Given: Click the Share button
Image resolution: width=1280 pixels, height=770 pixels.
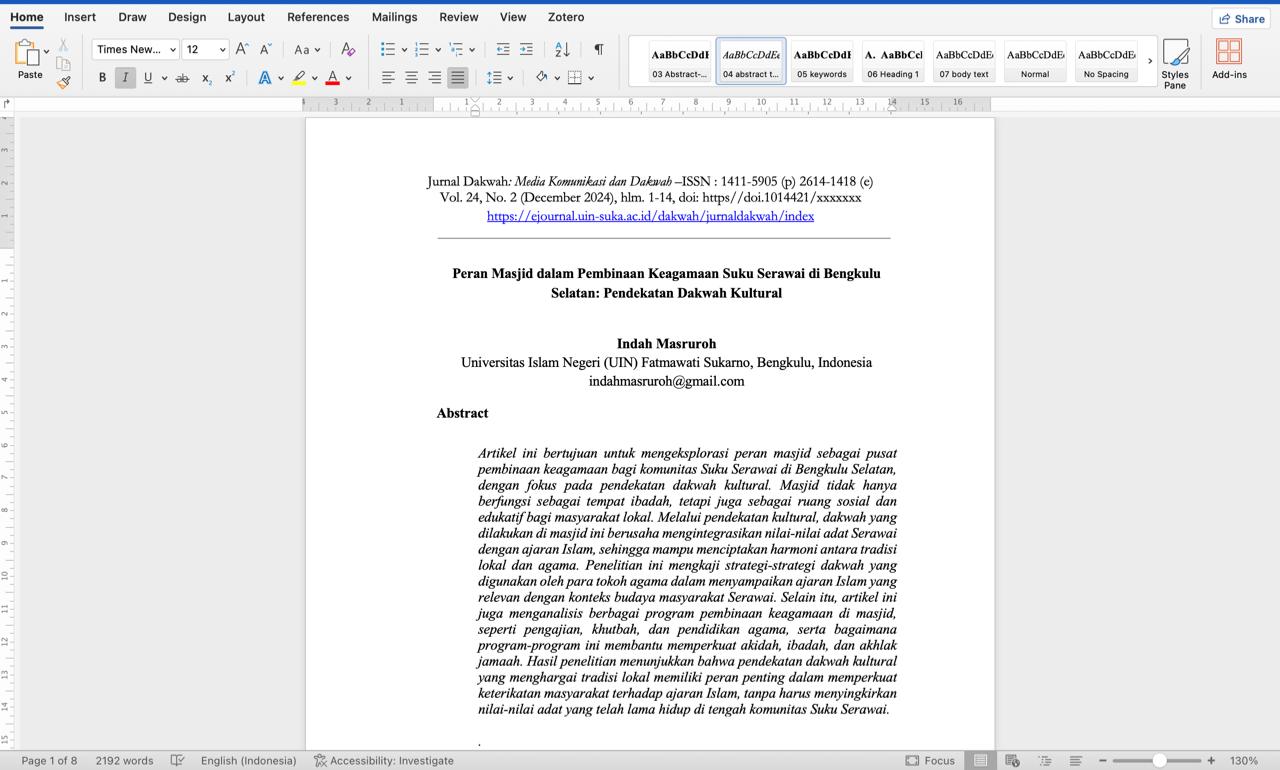Looking at the screenshot, I should (x=1241, y=18).
